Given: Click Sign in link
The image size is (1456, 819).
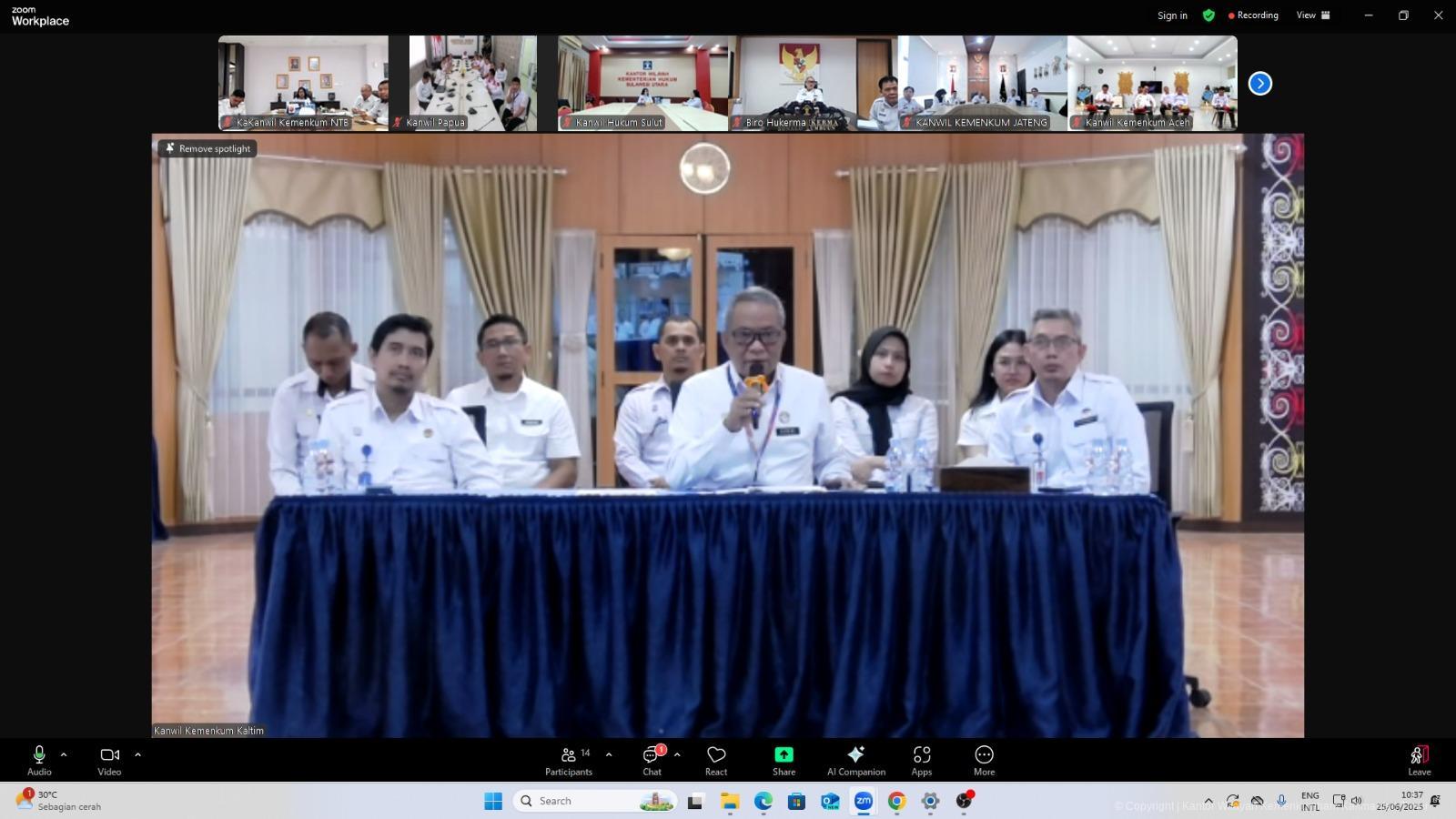Looking at the screenshot, I should click(x=1172, y=15).
